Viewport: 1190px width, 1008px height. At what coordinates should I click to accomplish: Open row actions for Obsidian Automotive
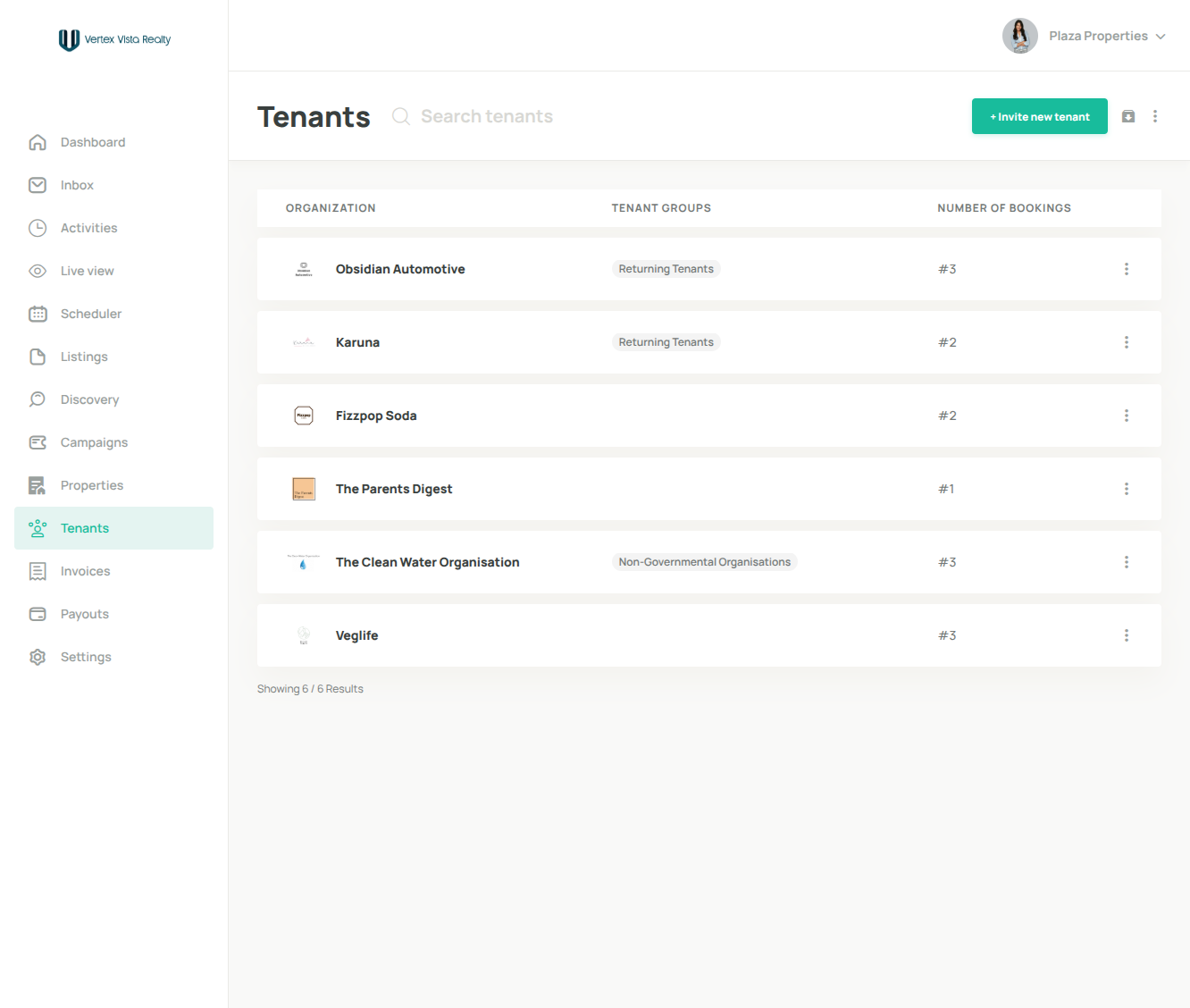[1127, 269]
